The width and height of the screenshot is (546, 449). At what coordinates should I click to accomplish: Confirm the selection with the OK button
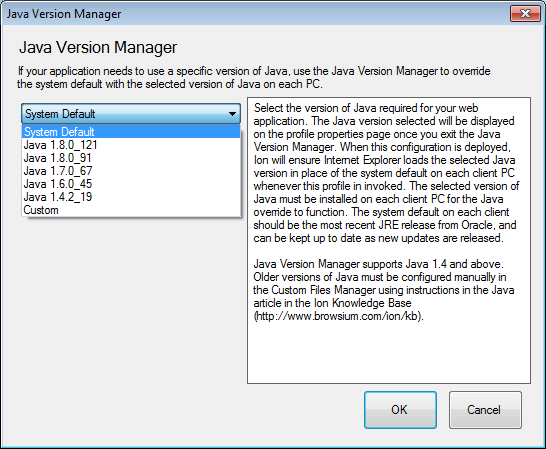pyautogui.click(x=400, y=410)
